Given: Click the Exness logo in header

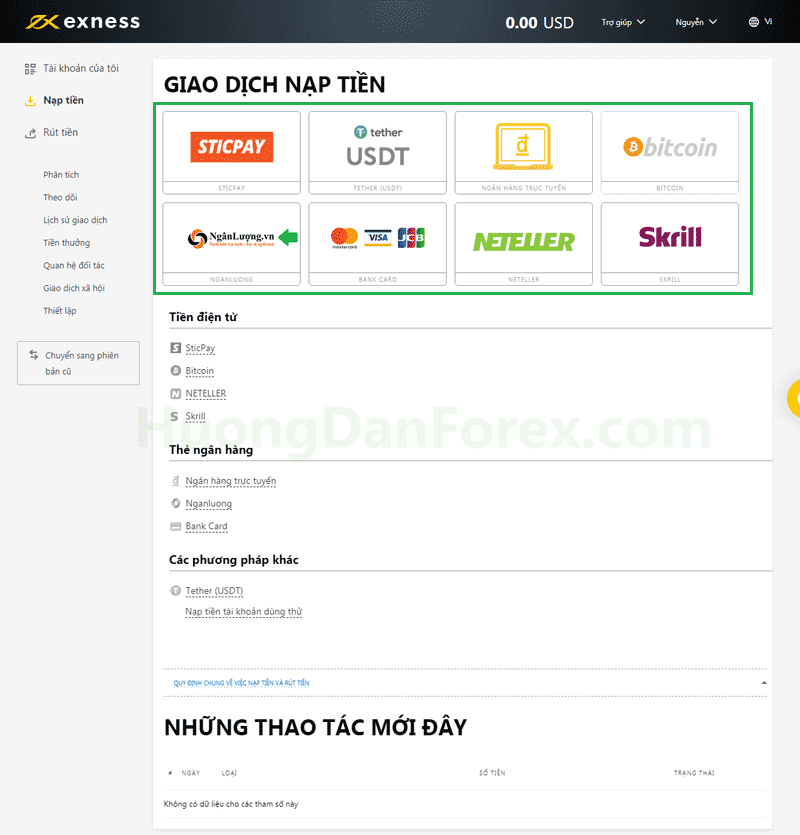Looking at the screenshot, I should [83, 22].
